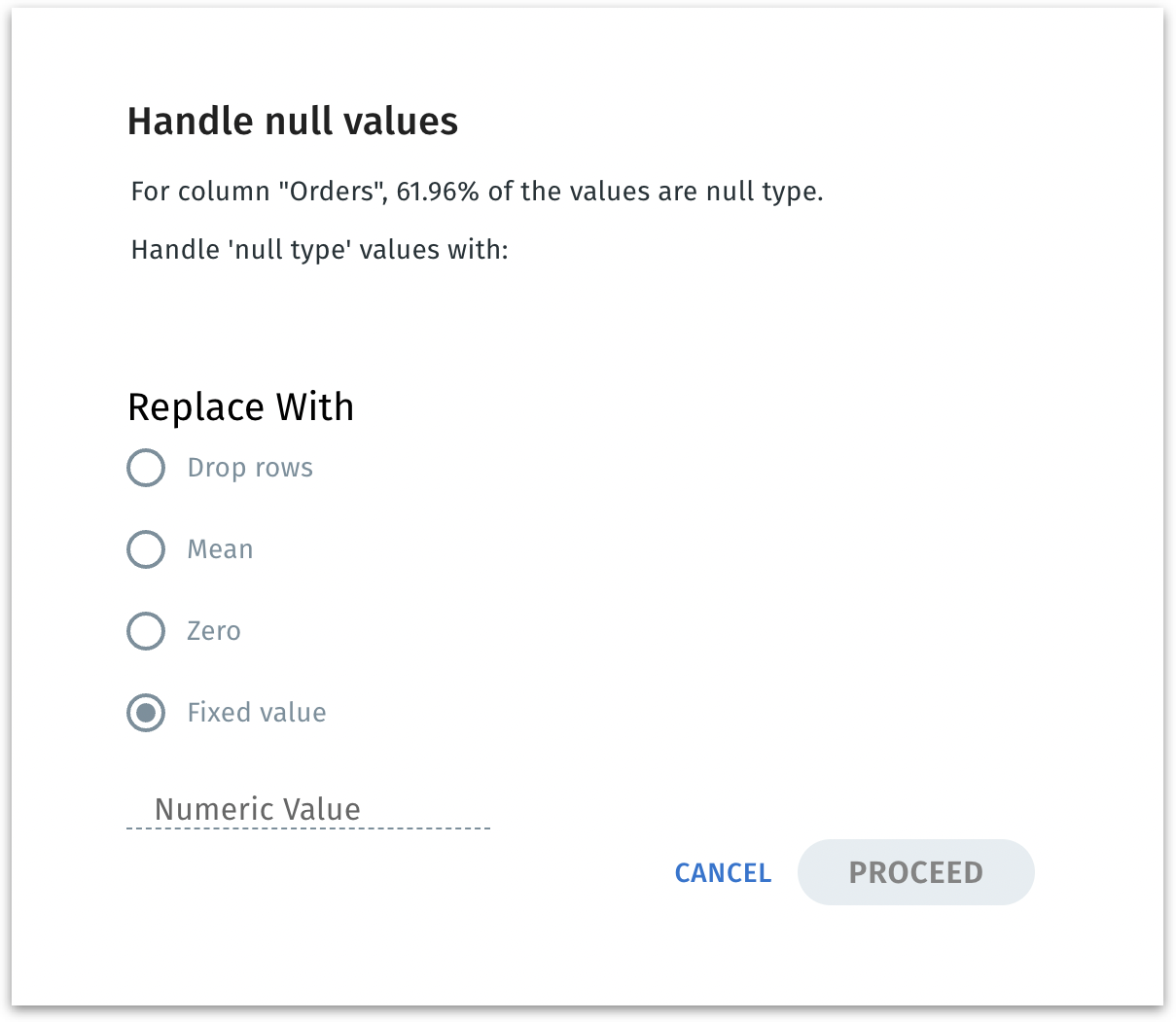Select the Drop rows radio button

[x=146, y=468]
